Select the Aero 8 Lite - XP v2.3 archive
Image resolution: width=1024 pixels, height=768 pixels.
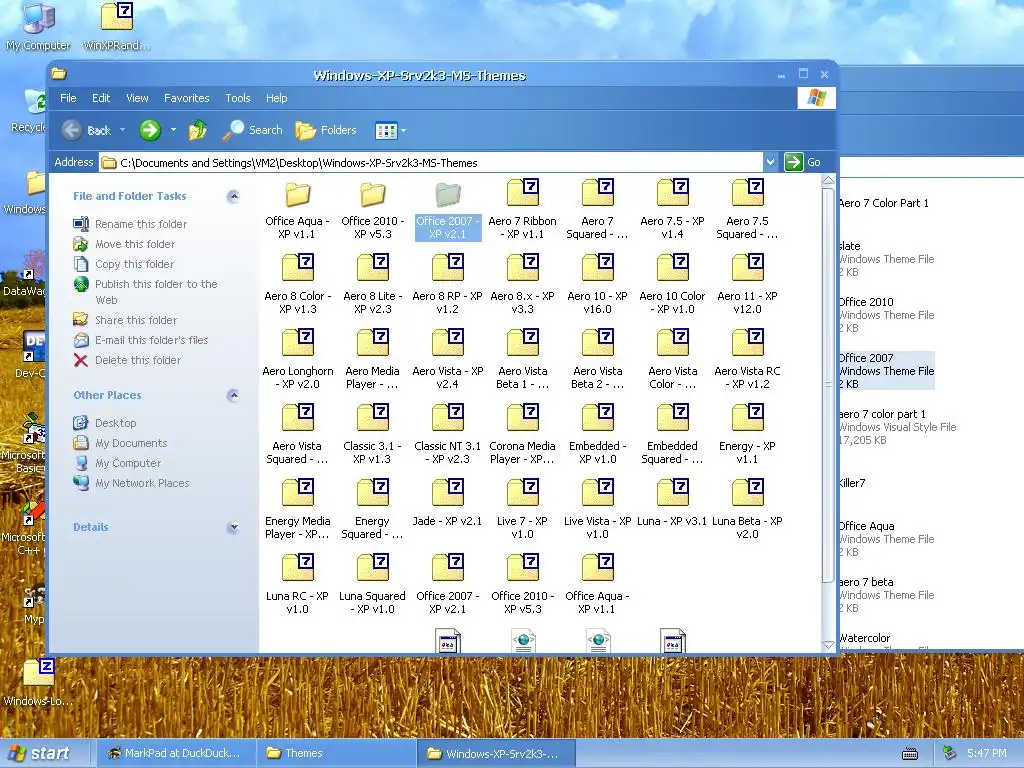[373, 284]
